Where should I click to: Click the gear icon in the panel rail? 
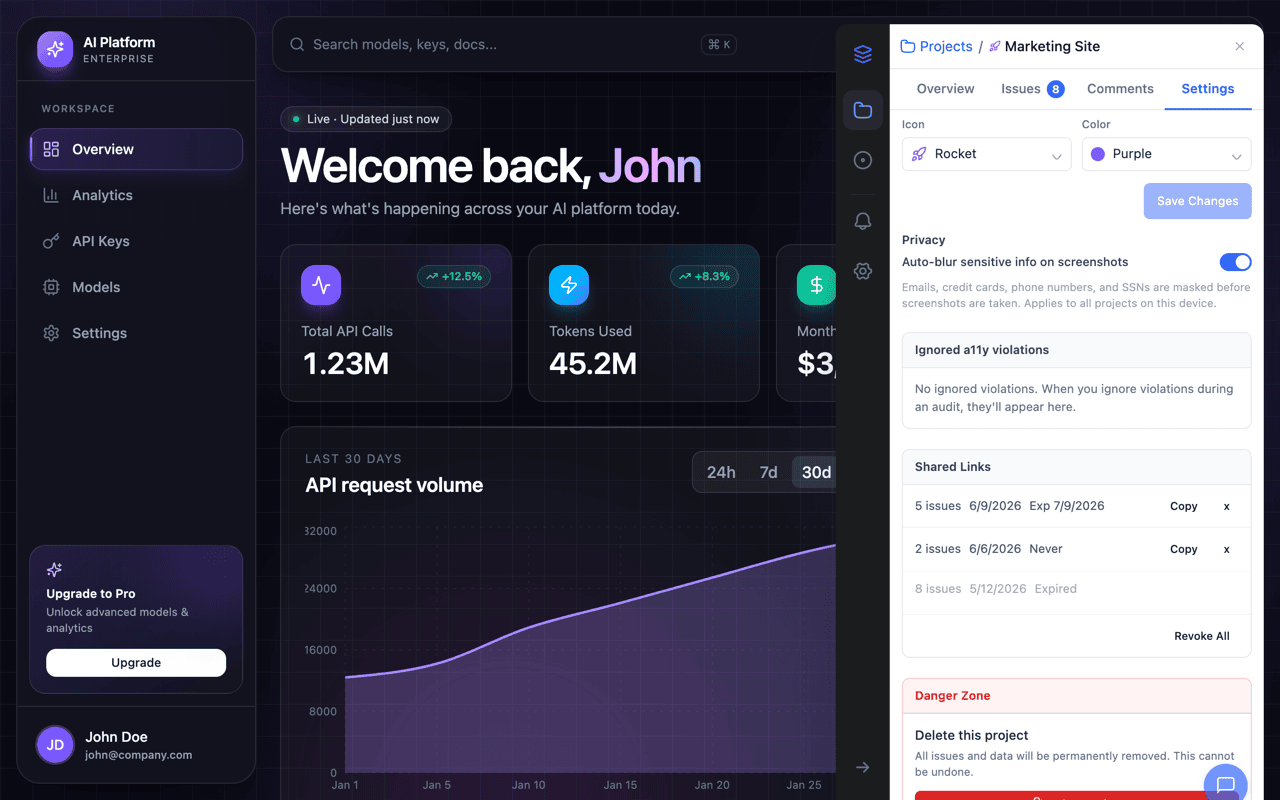tap(863, 271)
